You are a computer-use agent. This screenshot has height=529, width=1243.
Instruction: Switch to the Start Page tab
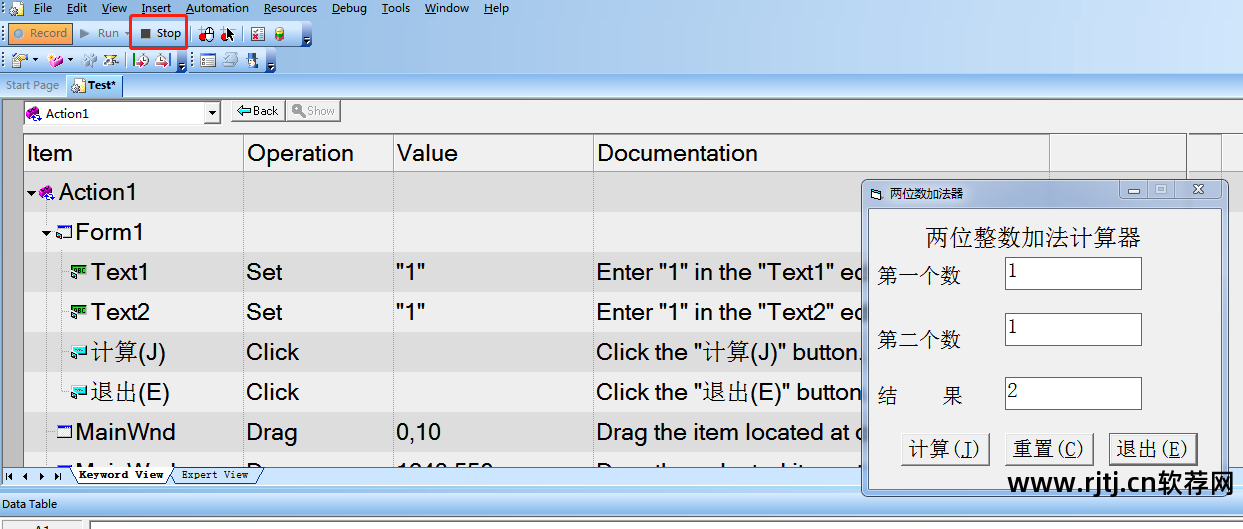tap(32, 86)
